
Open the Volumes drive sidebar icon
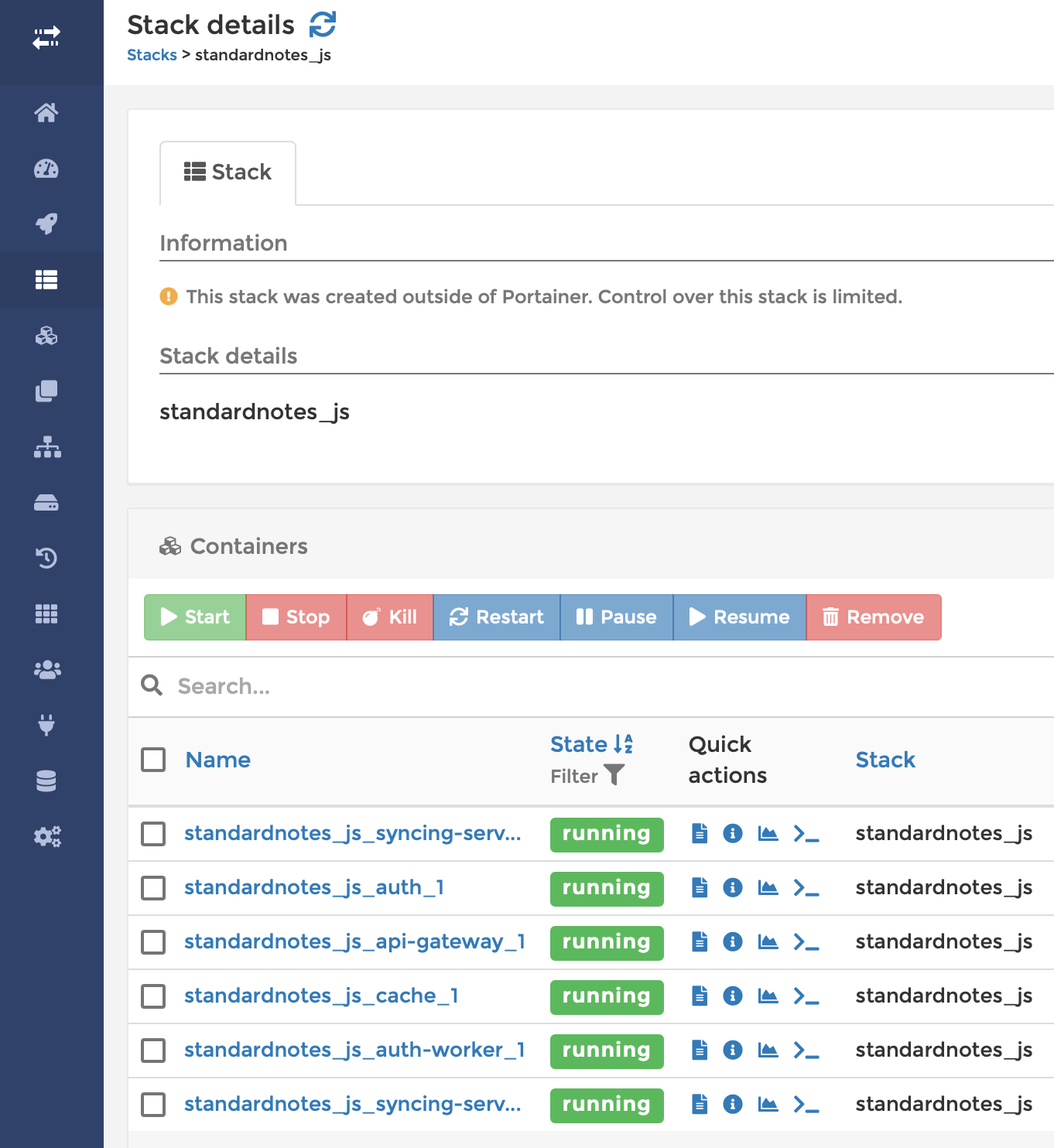[x=46, y=503]
